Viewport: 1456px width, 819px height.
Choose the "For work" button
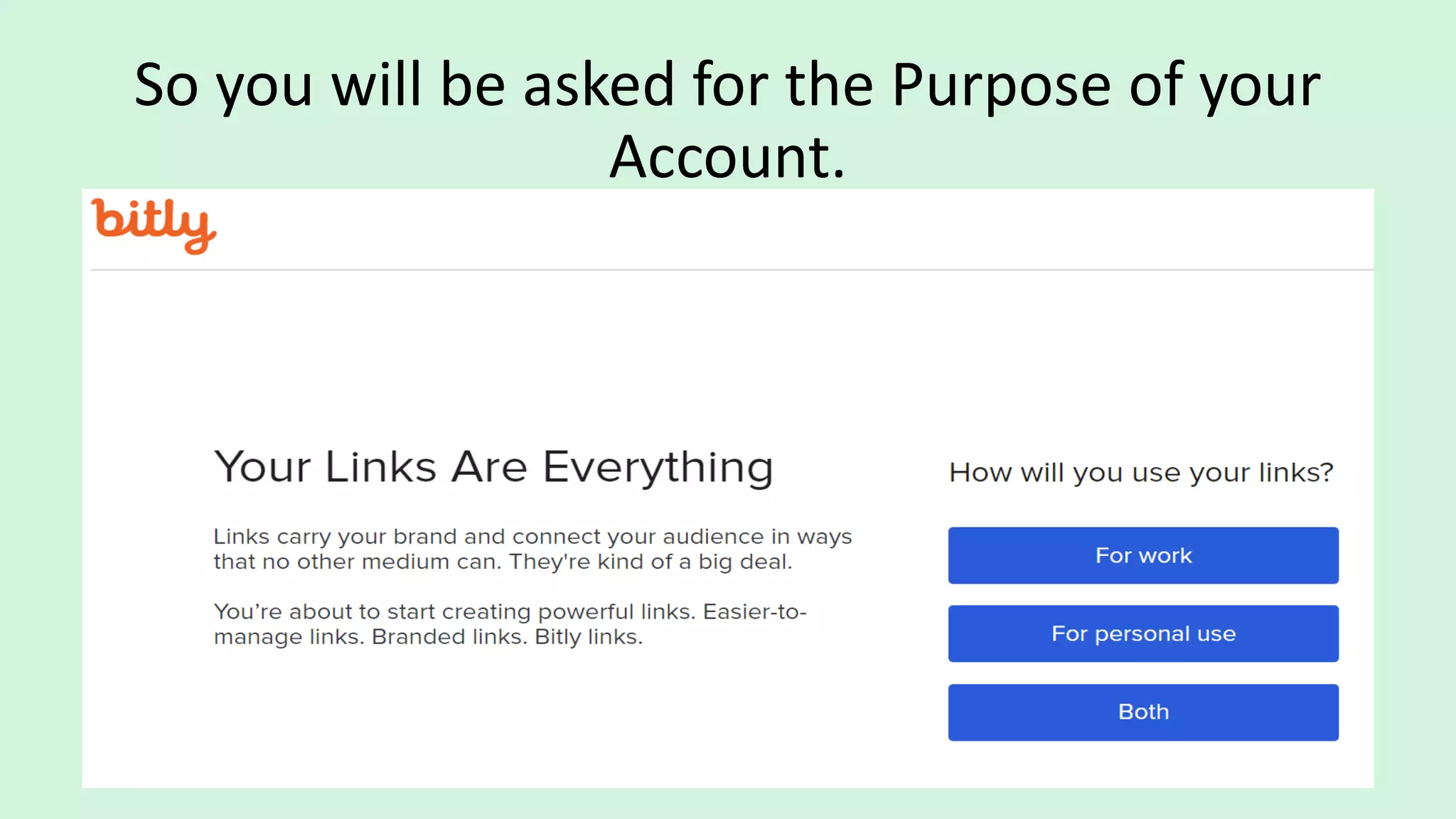(1142, 555)
